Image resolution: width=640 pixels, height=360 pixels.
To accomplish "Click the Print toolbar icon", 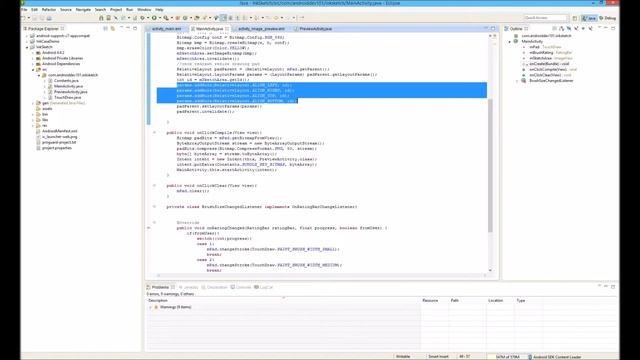I will 49,18.
